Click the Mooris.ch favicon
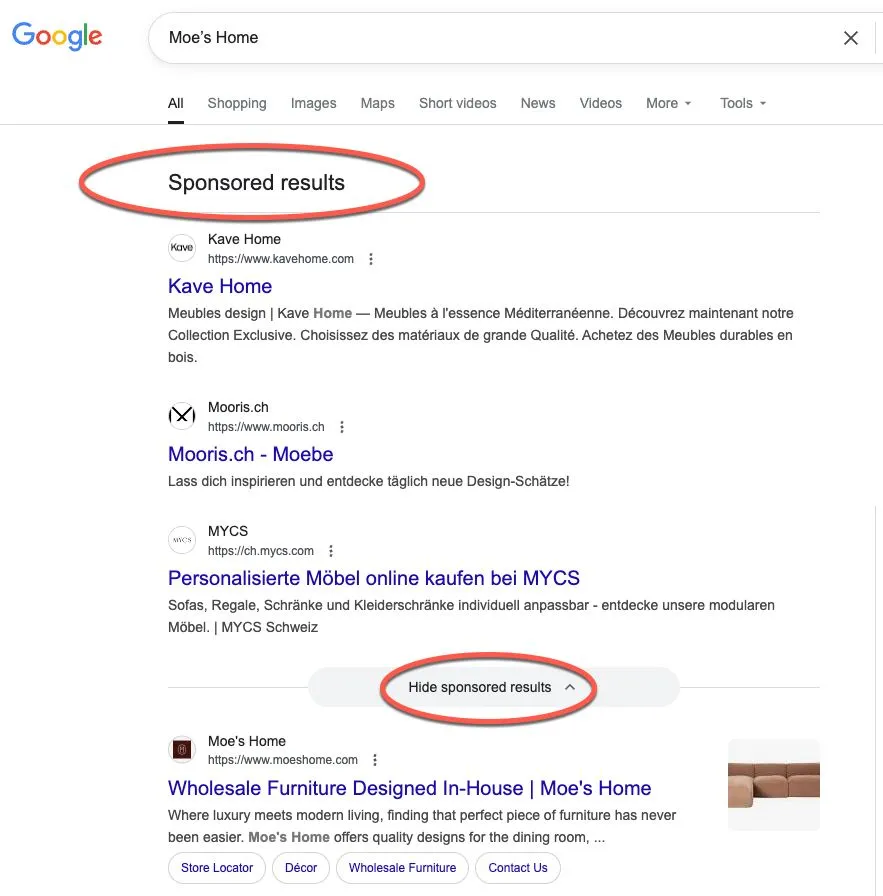Image resolution: width=883 pixels, height=896 pixels. [182, 416]
